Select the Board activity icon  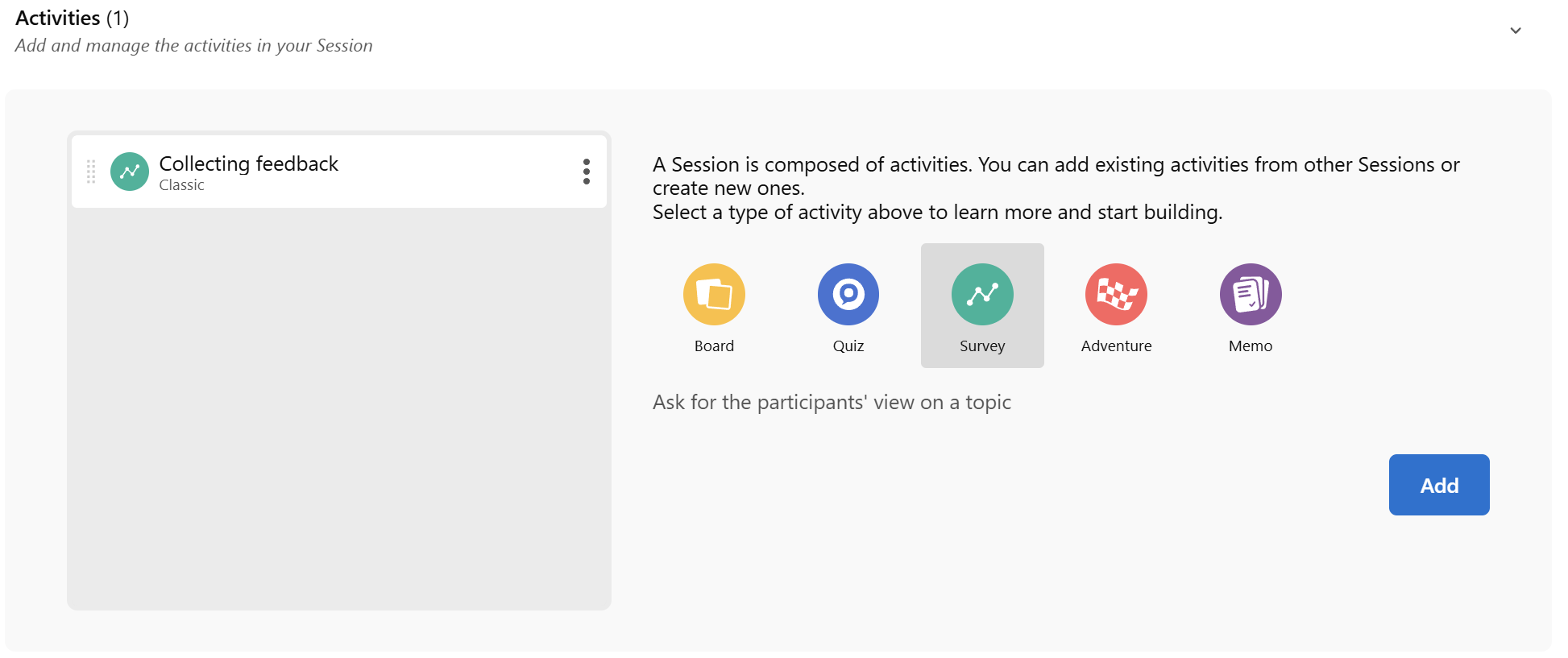(x=714, y=294)
